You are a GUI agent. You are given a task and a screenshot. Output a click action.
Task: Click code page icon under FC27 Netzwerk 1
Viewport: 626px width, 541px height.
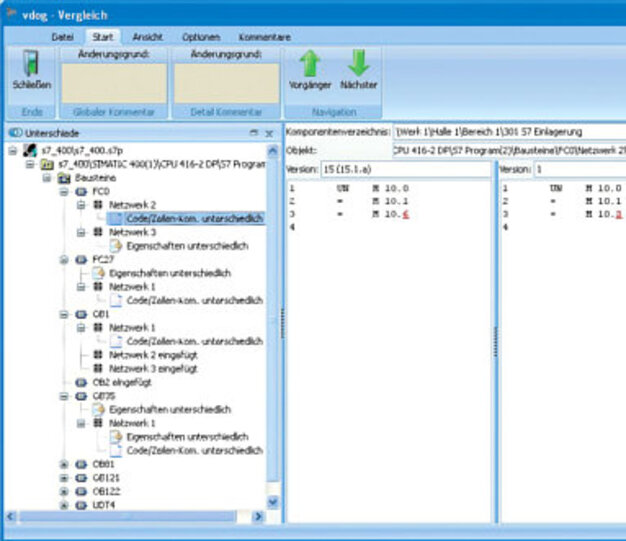click(116, 300)
